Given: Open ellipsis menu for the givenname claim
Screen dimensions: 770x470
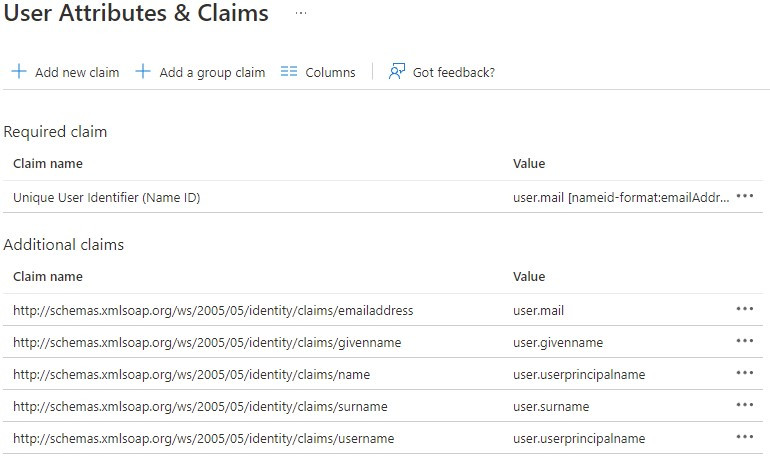Looking at the screenshot, I should pos(744,342).
